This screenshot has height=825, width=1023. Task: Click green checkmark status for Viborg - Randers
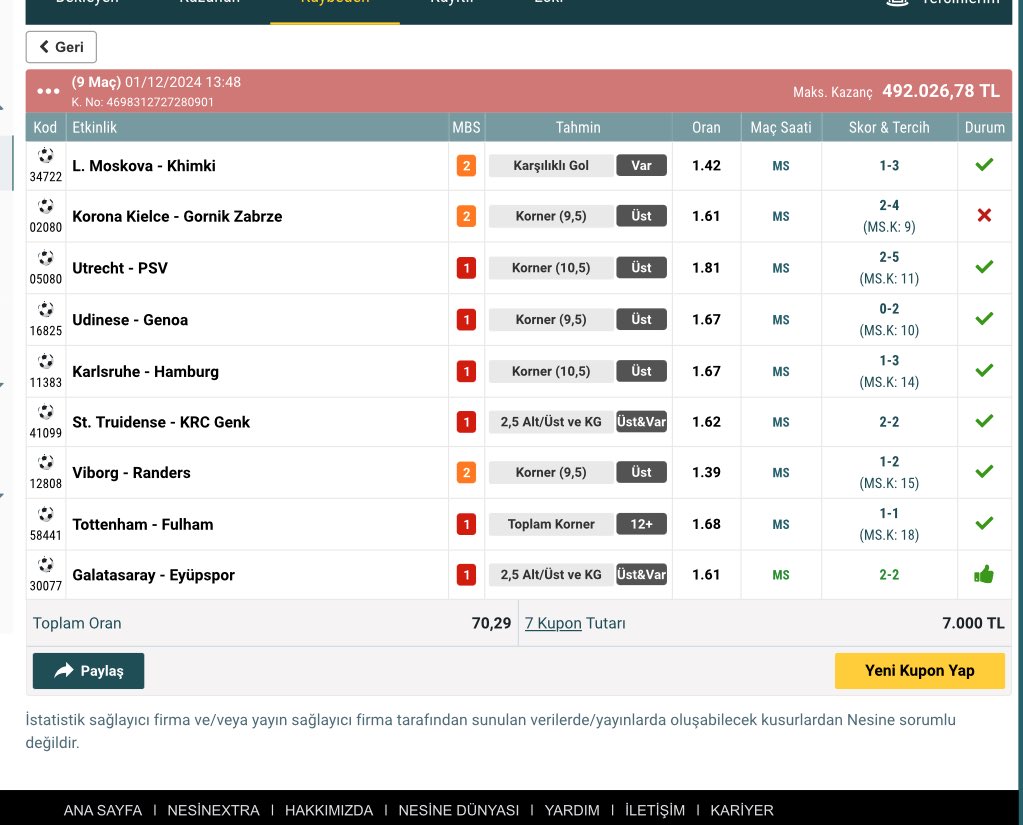coord(984,472)
